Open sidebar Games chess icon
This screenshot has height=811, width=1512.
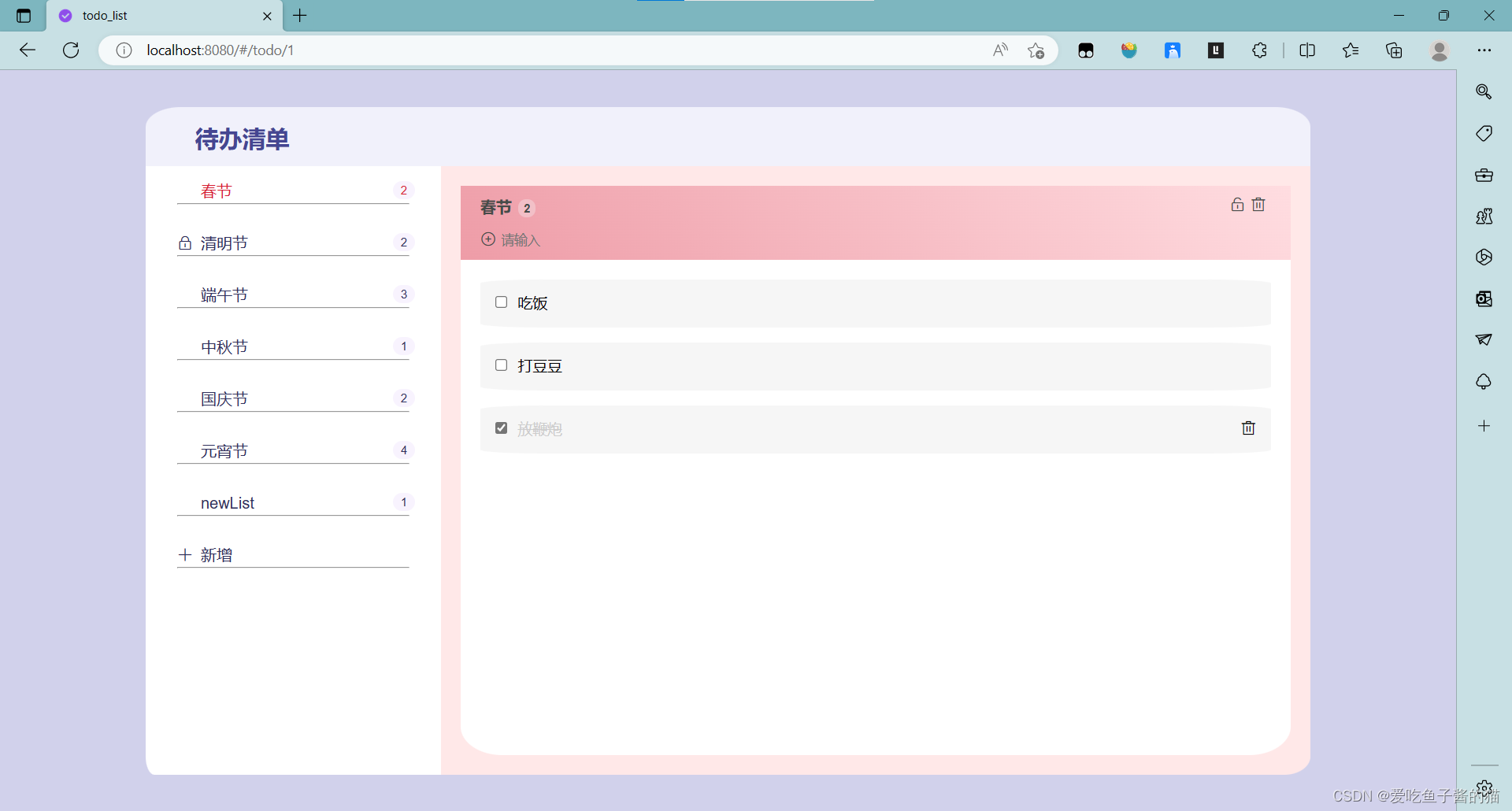[x=1484, y=216]
